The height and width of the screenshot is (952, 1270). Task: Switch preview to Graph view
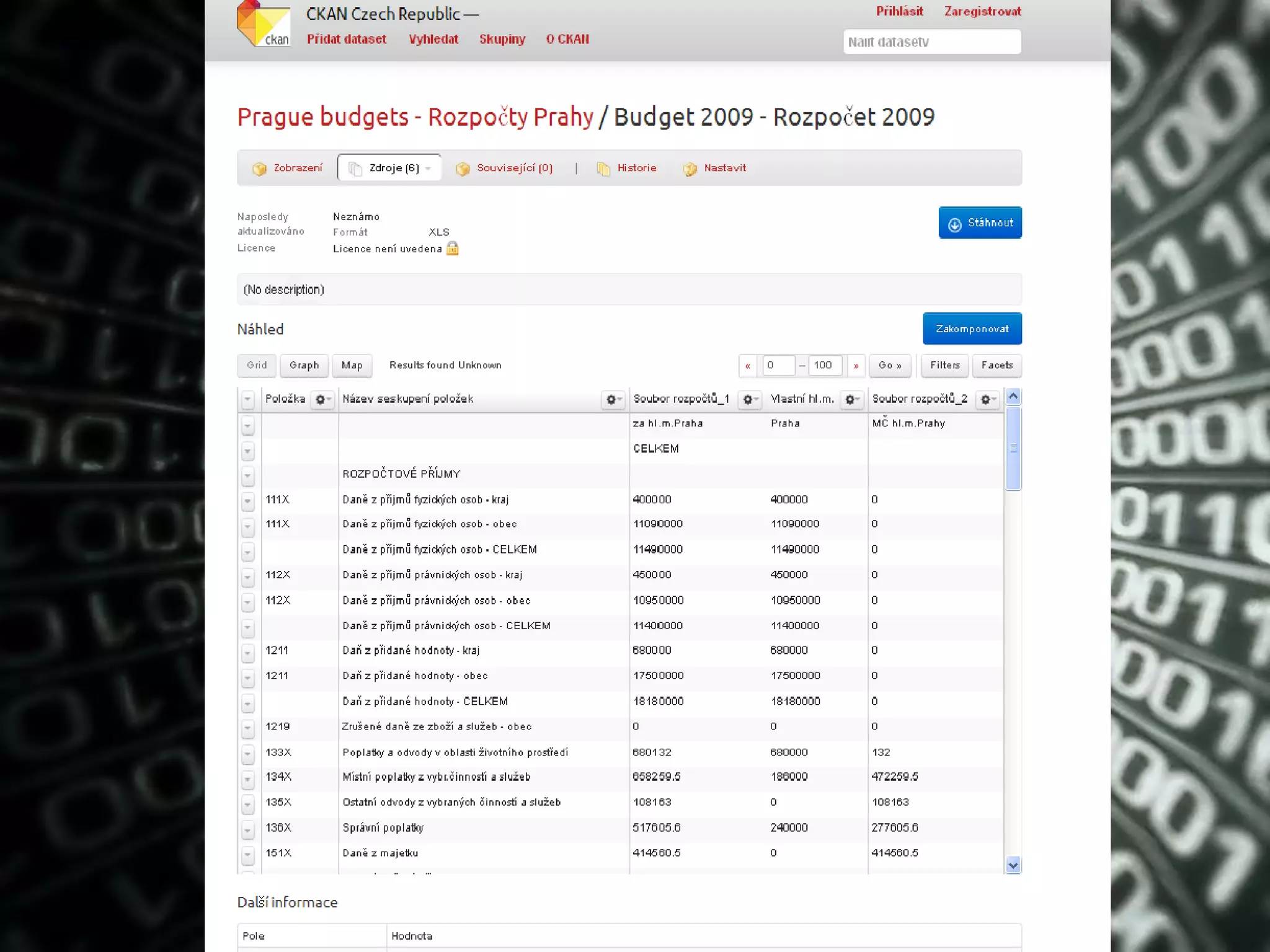pyautogui.click(x=304, y=365)
